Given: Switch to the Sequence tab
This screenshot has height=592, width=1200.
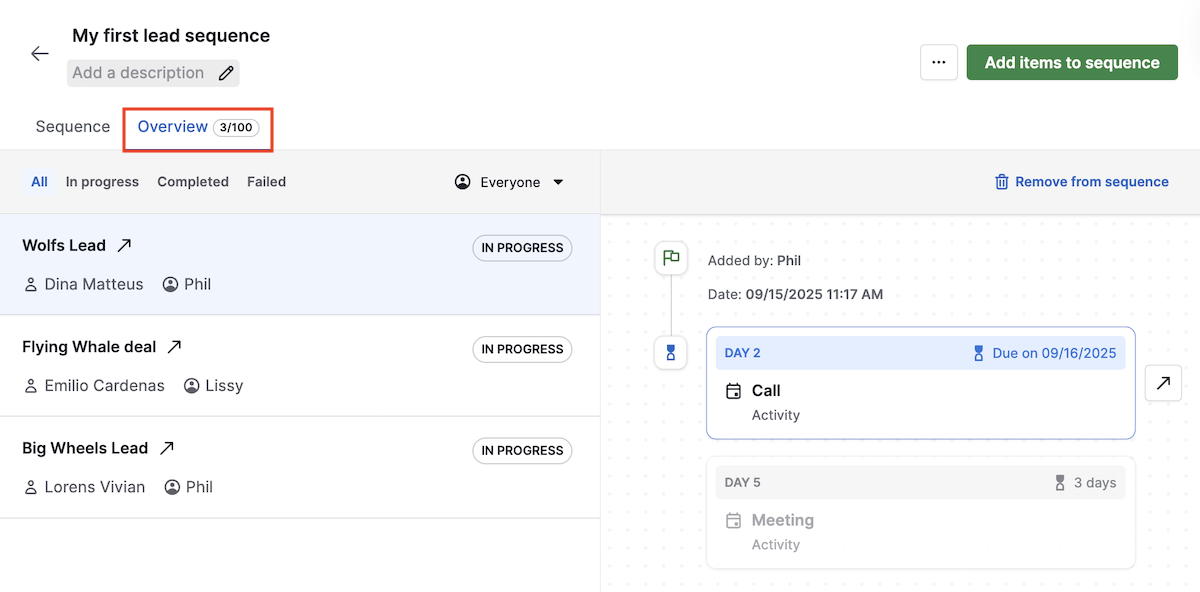Looking at the screenshot, I should [x=72, y=126].
